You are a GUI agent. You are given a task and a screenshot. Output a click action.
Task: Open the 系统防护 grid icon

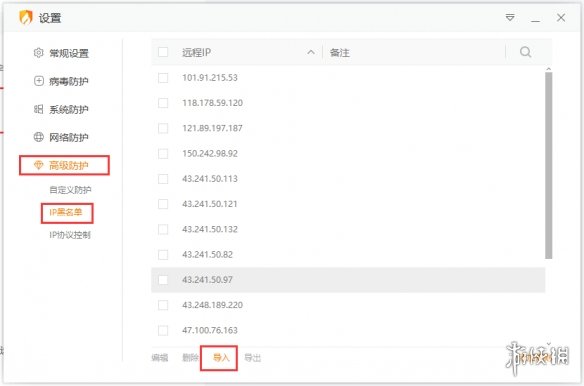click(x=38, y=109)
